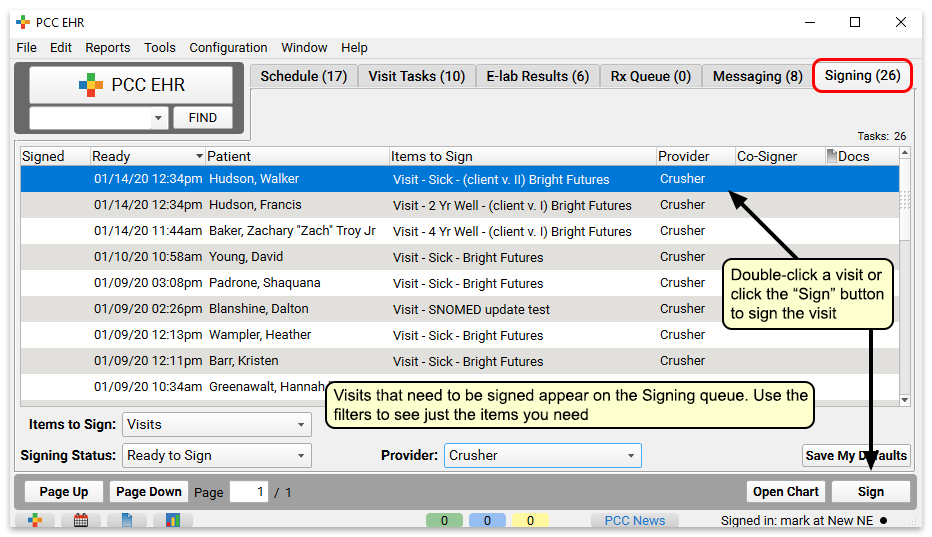
Task: Open the Items to Sign dropdown
Action: coord(217,425)
